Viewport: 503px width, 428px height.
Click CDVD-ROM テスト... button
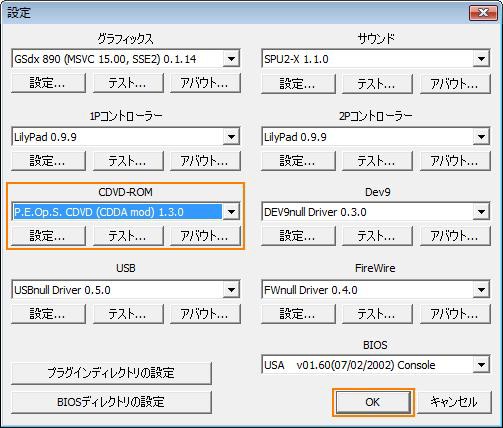coord(128,236)
